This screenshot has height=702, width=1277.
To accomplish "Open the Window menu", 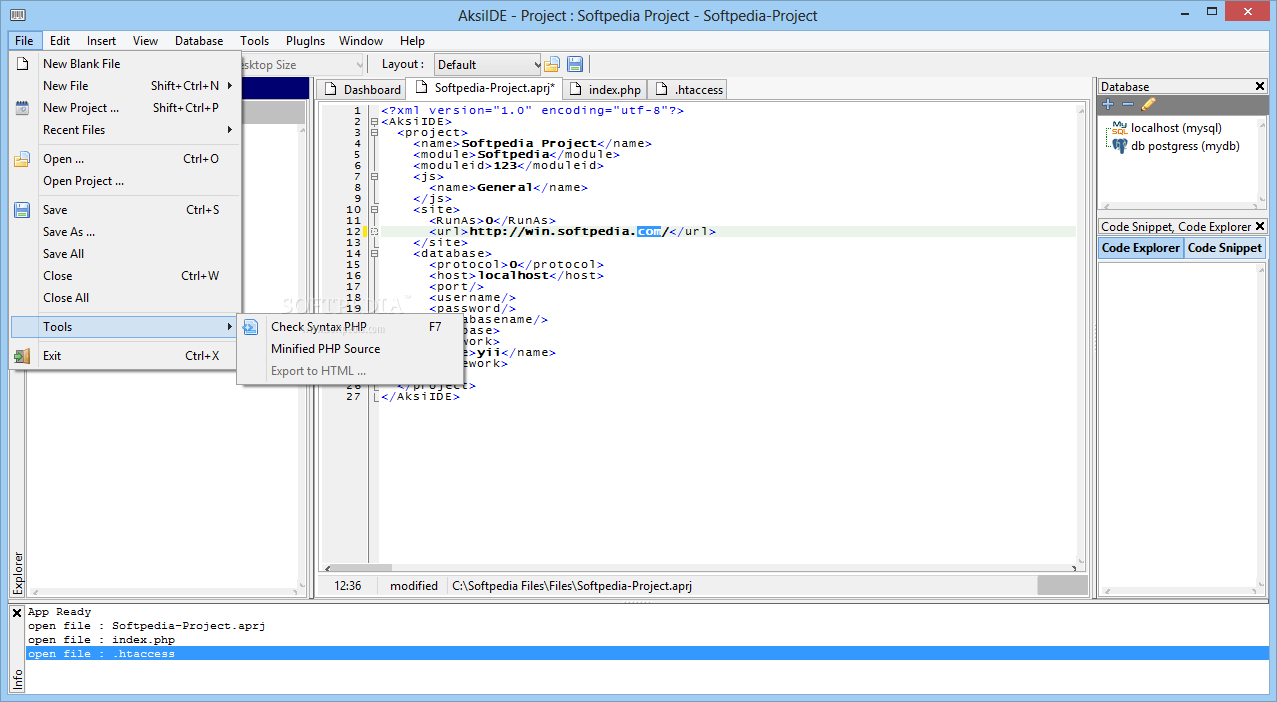I will [x=361, y=41].
